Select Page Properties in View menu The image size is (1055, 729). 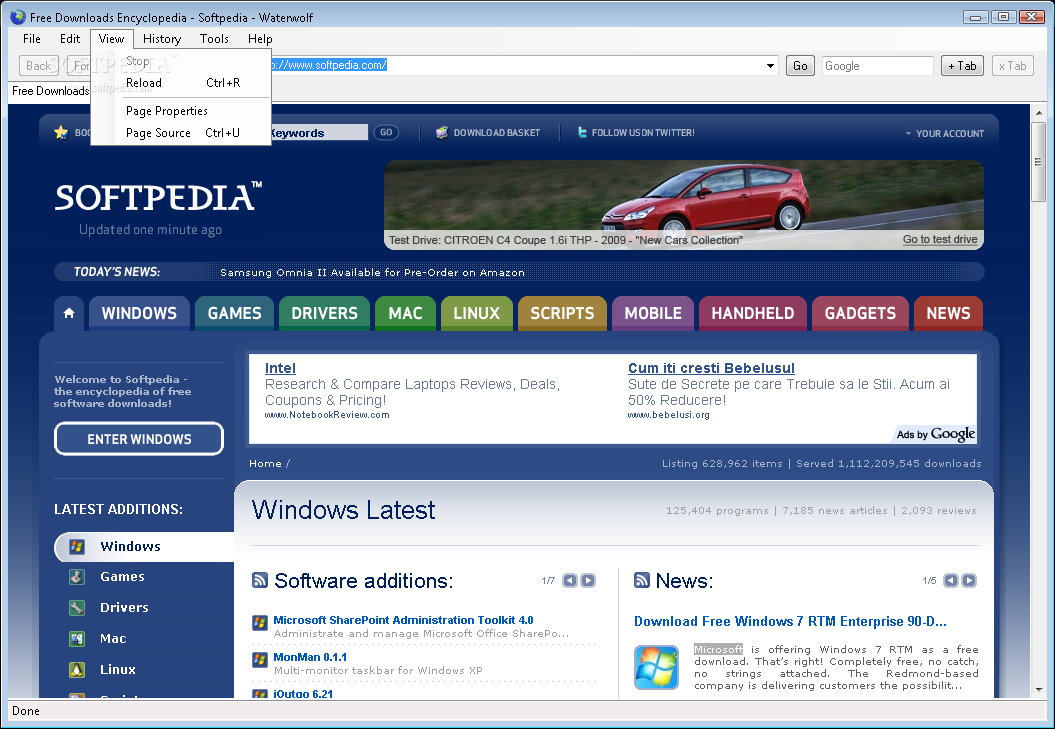(x=181, y=111)
